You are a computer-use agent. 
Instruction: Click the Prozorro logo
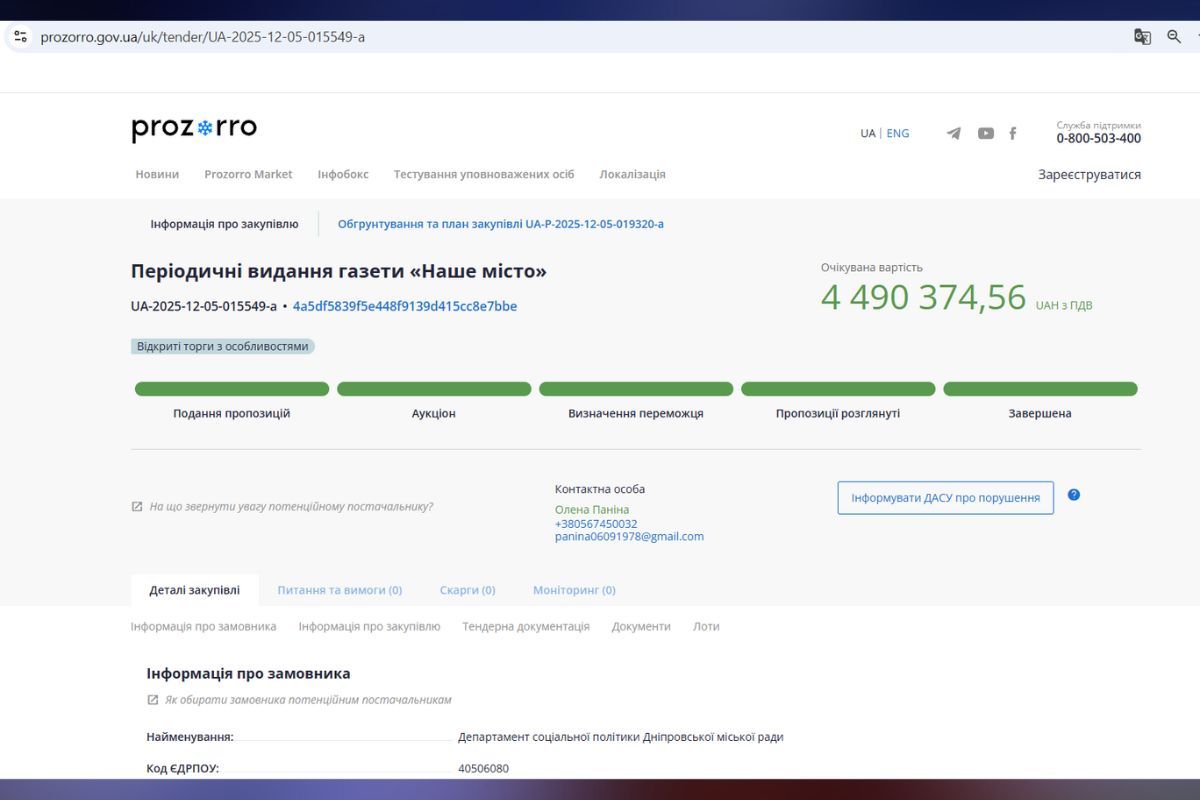click(x=194, y=127)
